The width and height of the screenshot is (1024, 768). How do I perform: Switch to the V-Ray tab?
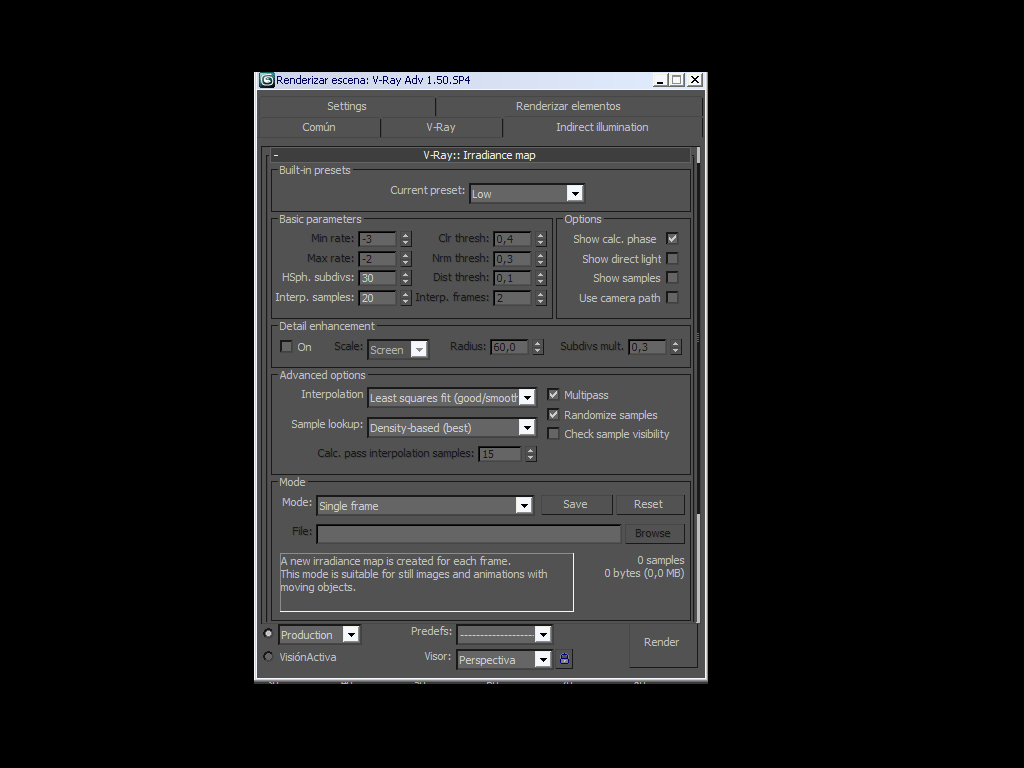pos(441,127)
